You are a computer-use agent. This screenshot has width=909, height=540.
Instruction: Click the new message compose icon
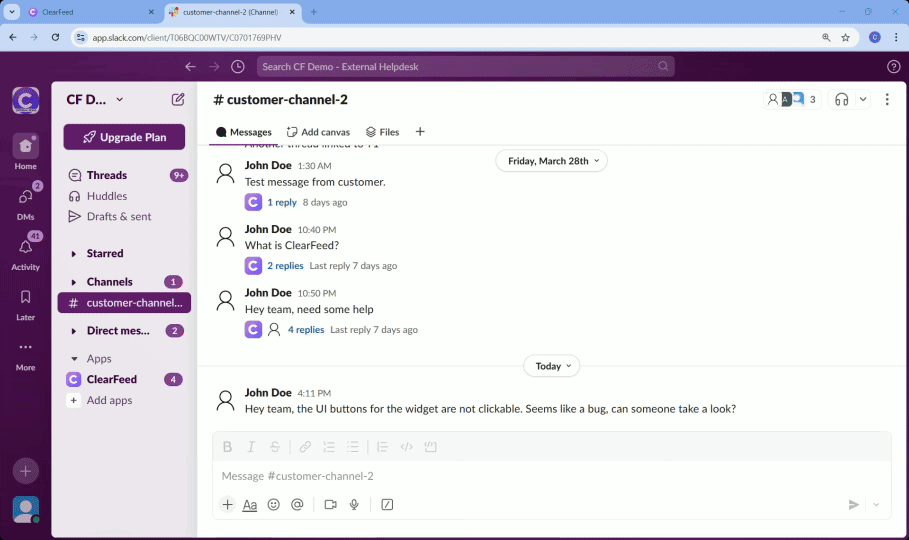tap(178, 100)
